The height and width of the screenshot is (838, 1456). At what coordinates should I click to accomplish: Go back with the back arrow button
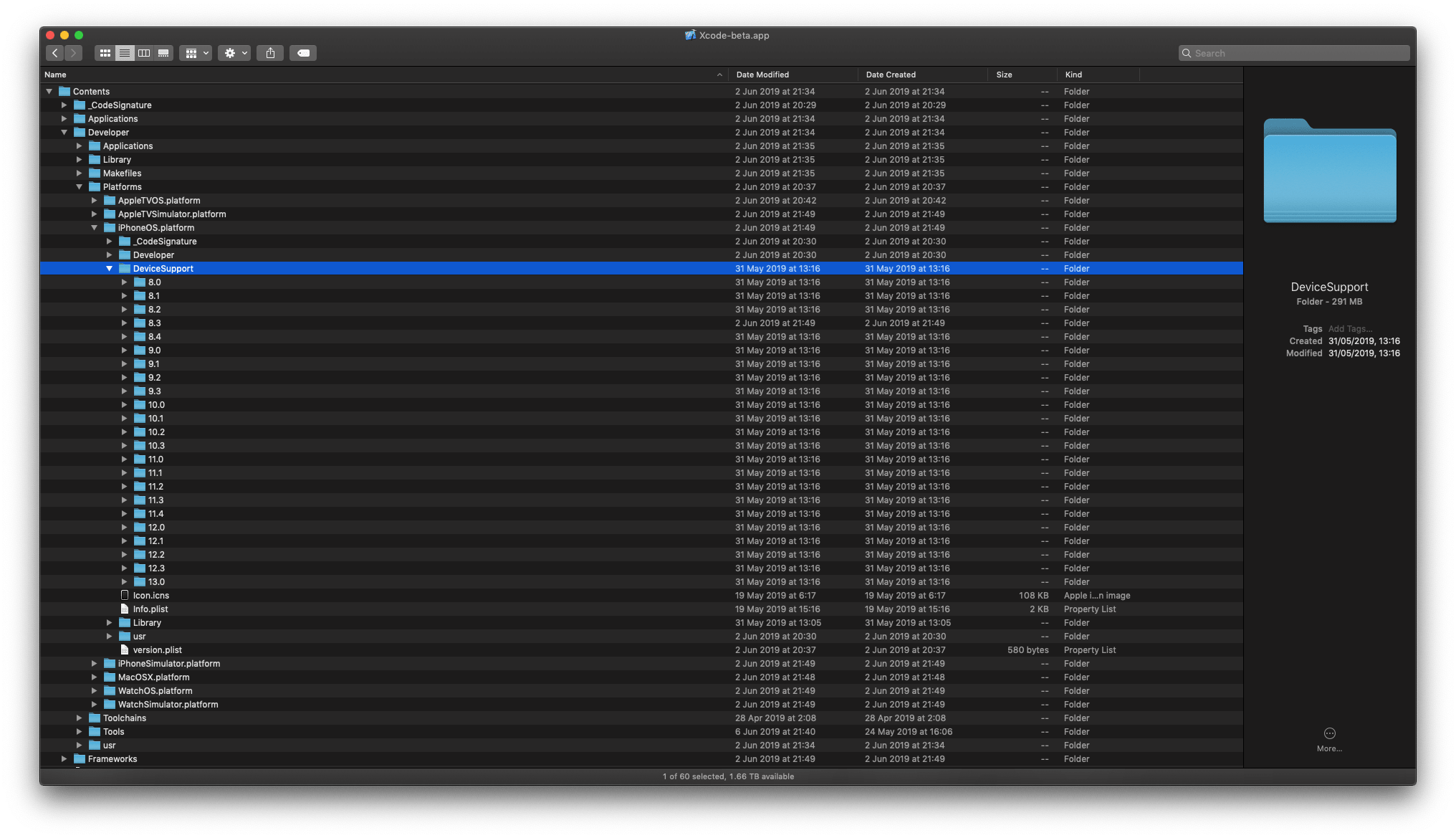pos(55,53)
